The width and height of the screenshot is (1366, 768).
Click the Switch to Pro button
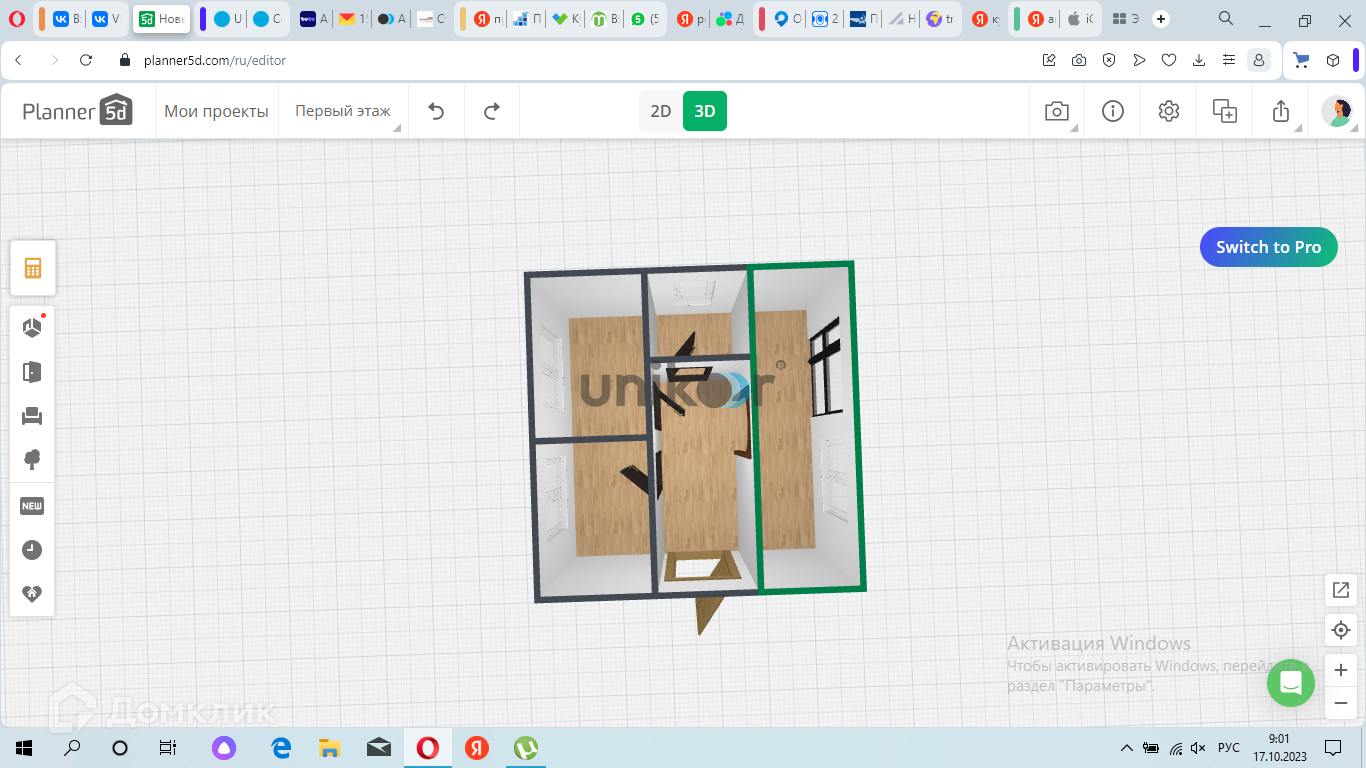click(1269, 247)
